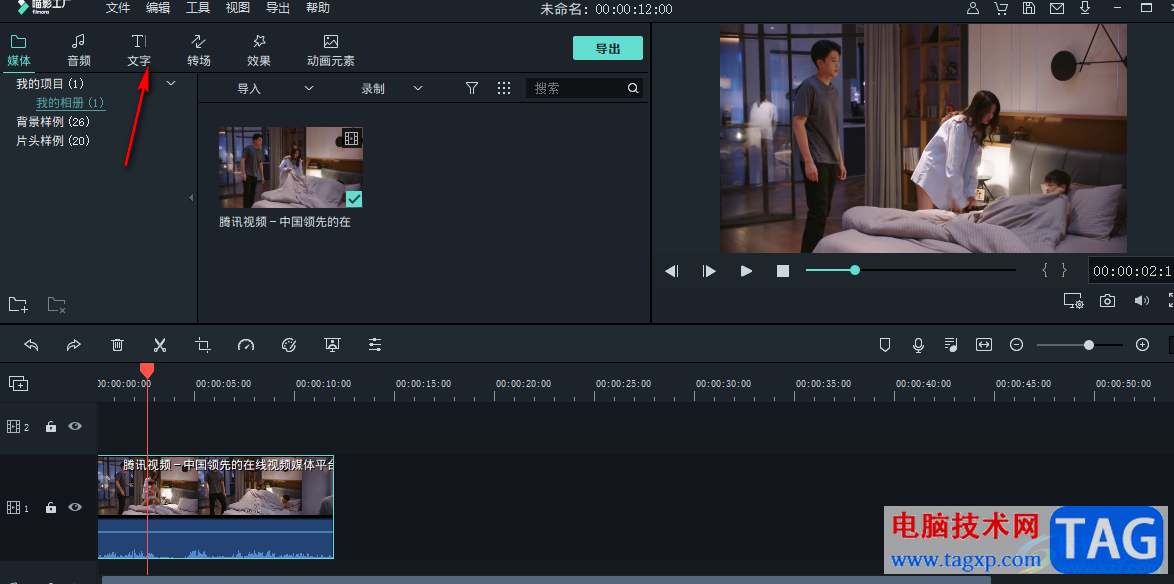Zoom timeline to fit icon
1174x584 pixels.
(x=984, y=344)
